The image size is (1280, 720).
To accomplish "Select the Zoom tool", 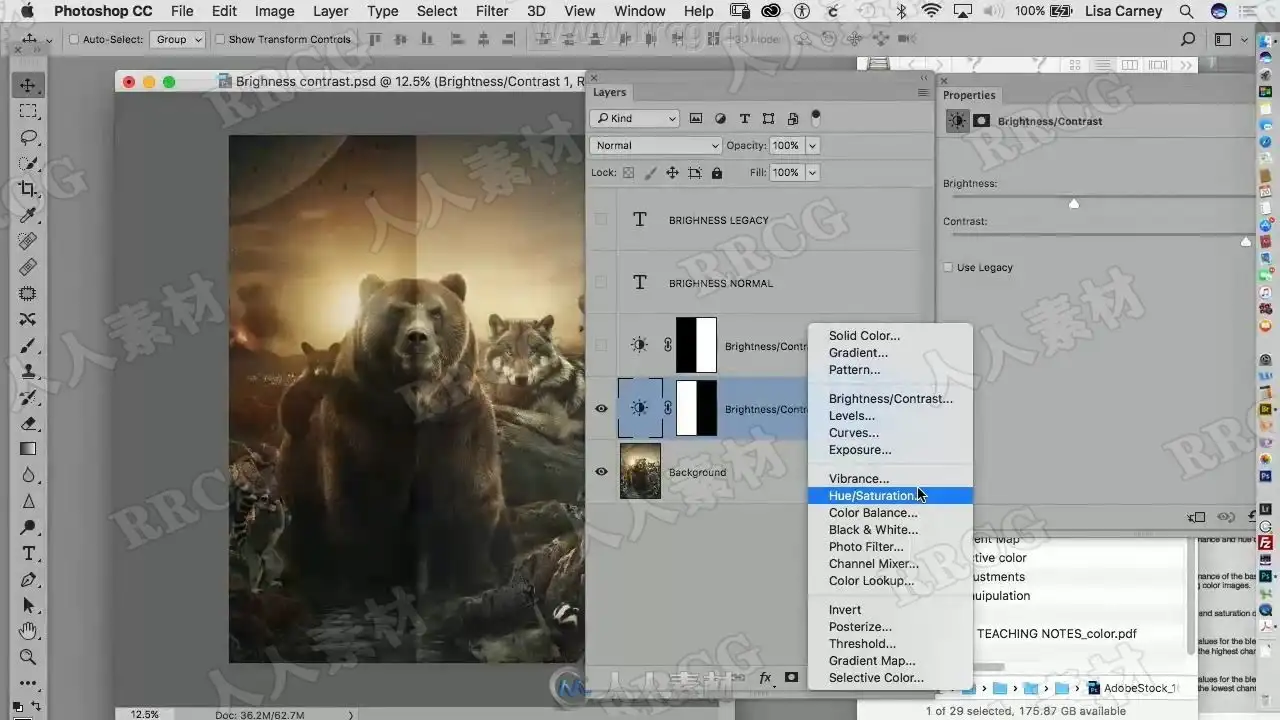I will point(28,657).
